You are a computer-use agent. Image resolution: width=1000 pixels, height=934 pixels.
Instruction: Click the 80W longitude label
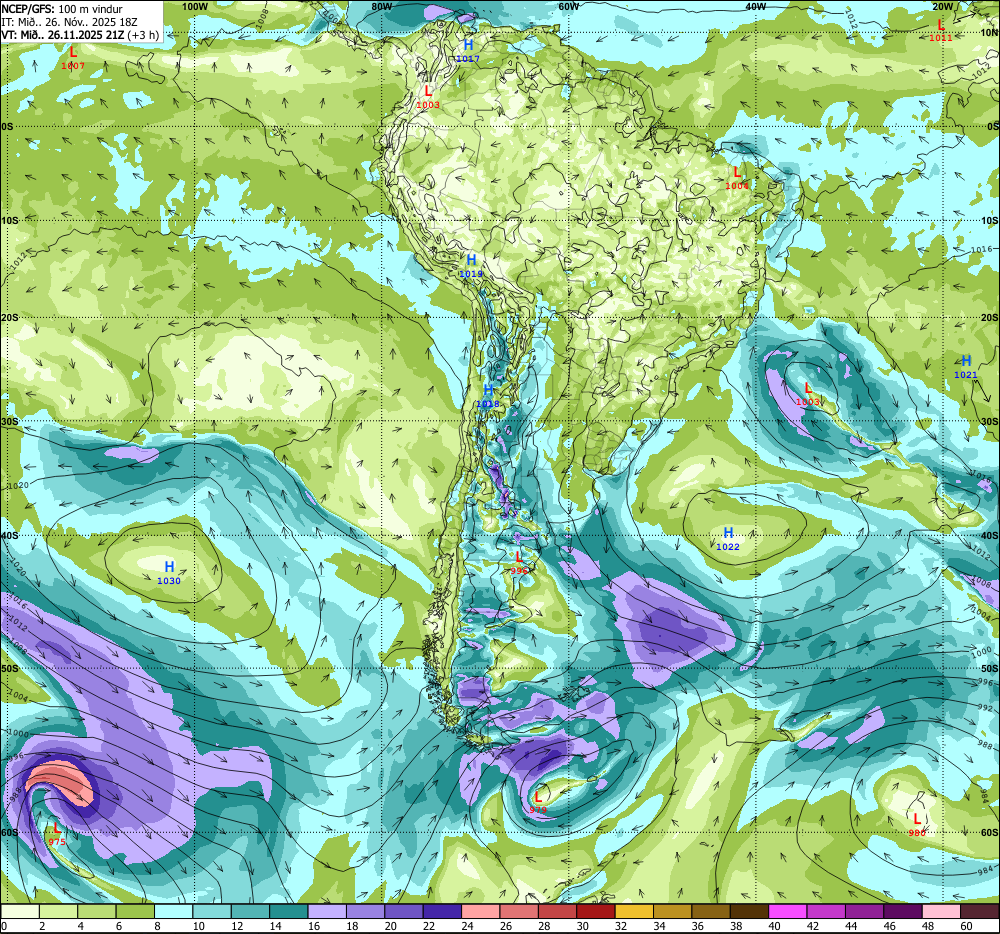pos(381,6)
